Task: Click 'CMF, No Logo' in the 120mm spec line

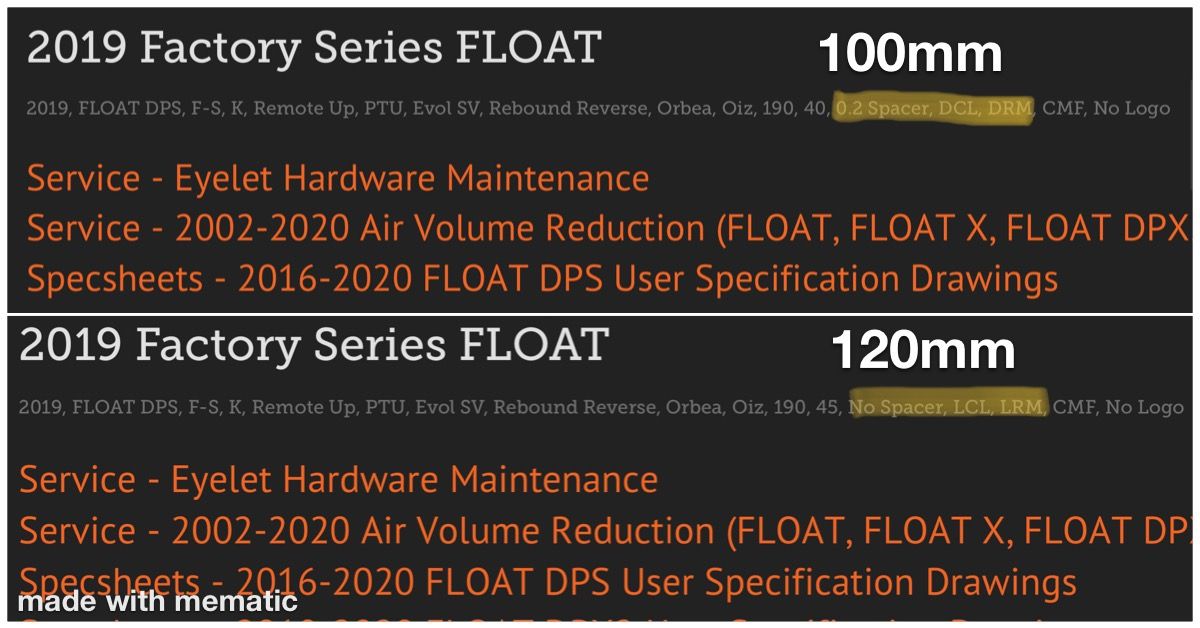Action: pos(1118,407)
